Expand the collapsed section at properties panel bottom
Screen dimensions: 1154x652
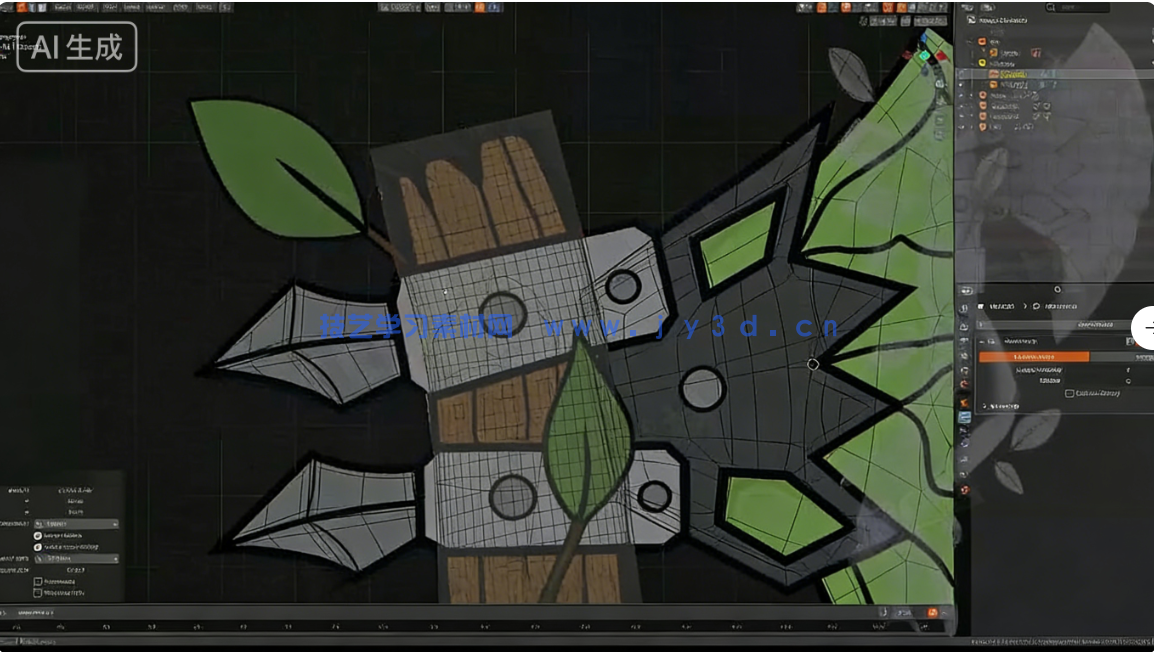tap(986, 406)
